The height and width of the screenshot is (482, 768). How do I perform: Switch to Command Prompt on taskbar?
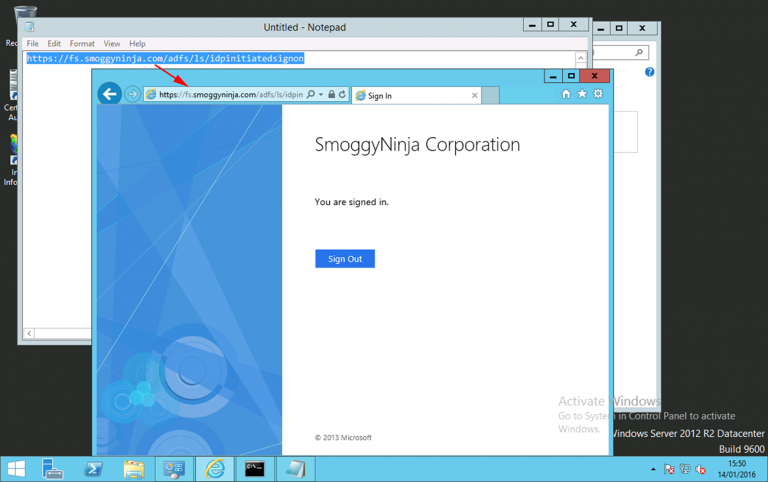255,469
